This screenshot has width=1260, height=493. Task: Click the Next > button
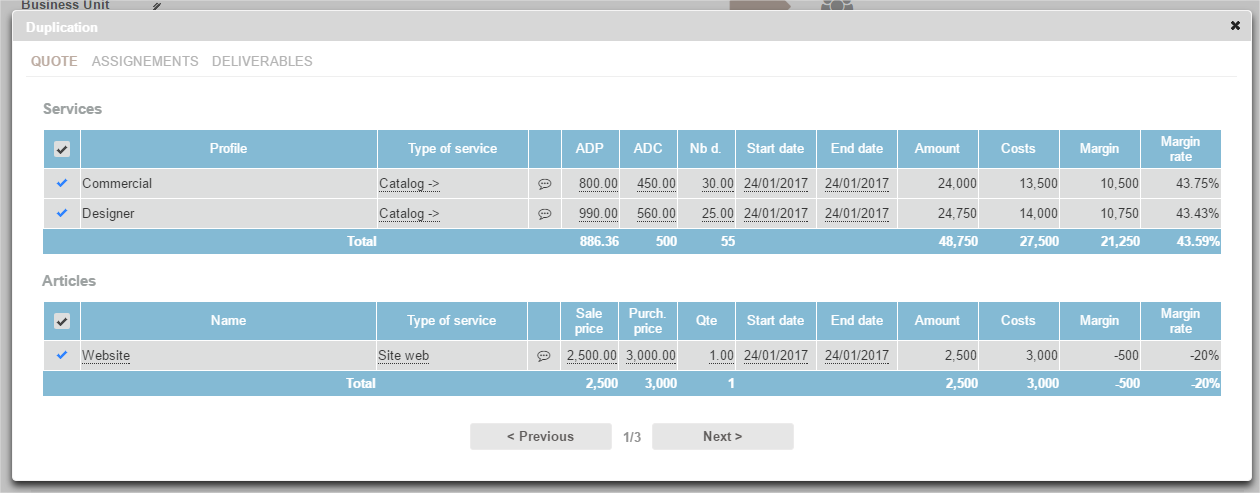pyautogui.click(x=722, y=437)
